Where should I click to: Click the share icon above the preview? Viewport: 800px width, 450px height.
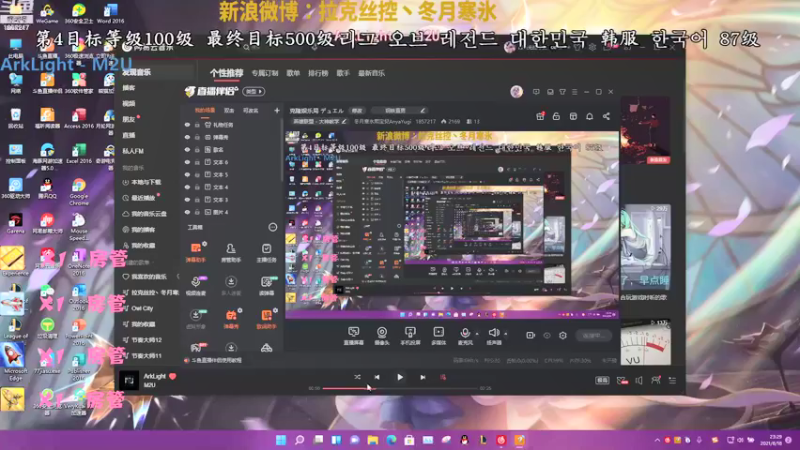[606, 116]
